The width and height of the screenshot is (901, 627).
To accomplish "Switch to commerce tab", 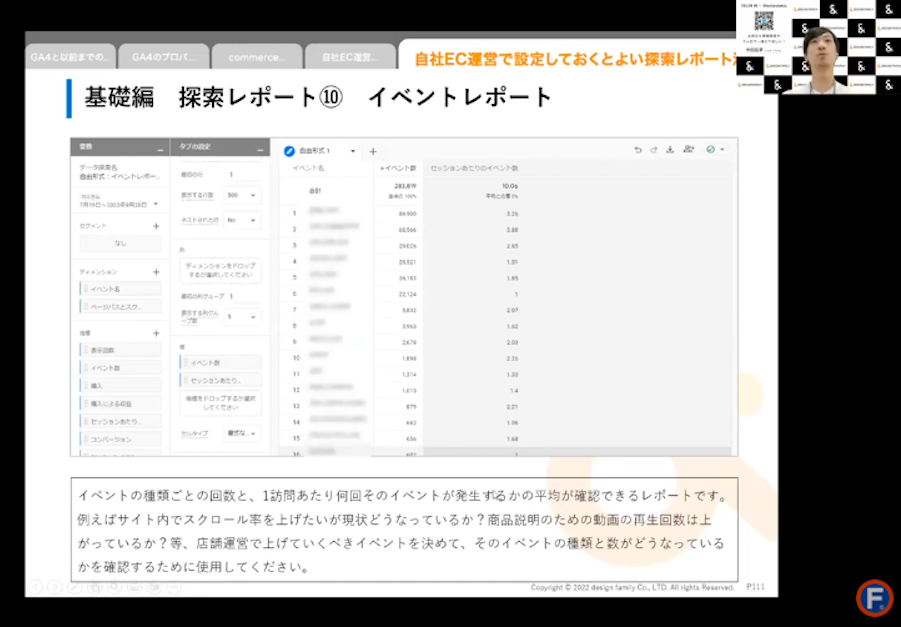I will 257,57.
